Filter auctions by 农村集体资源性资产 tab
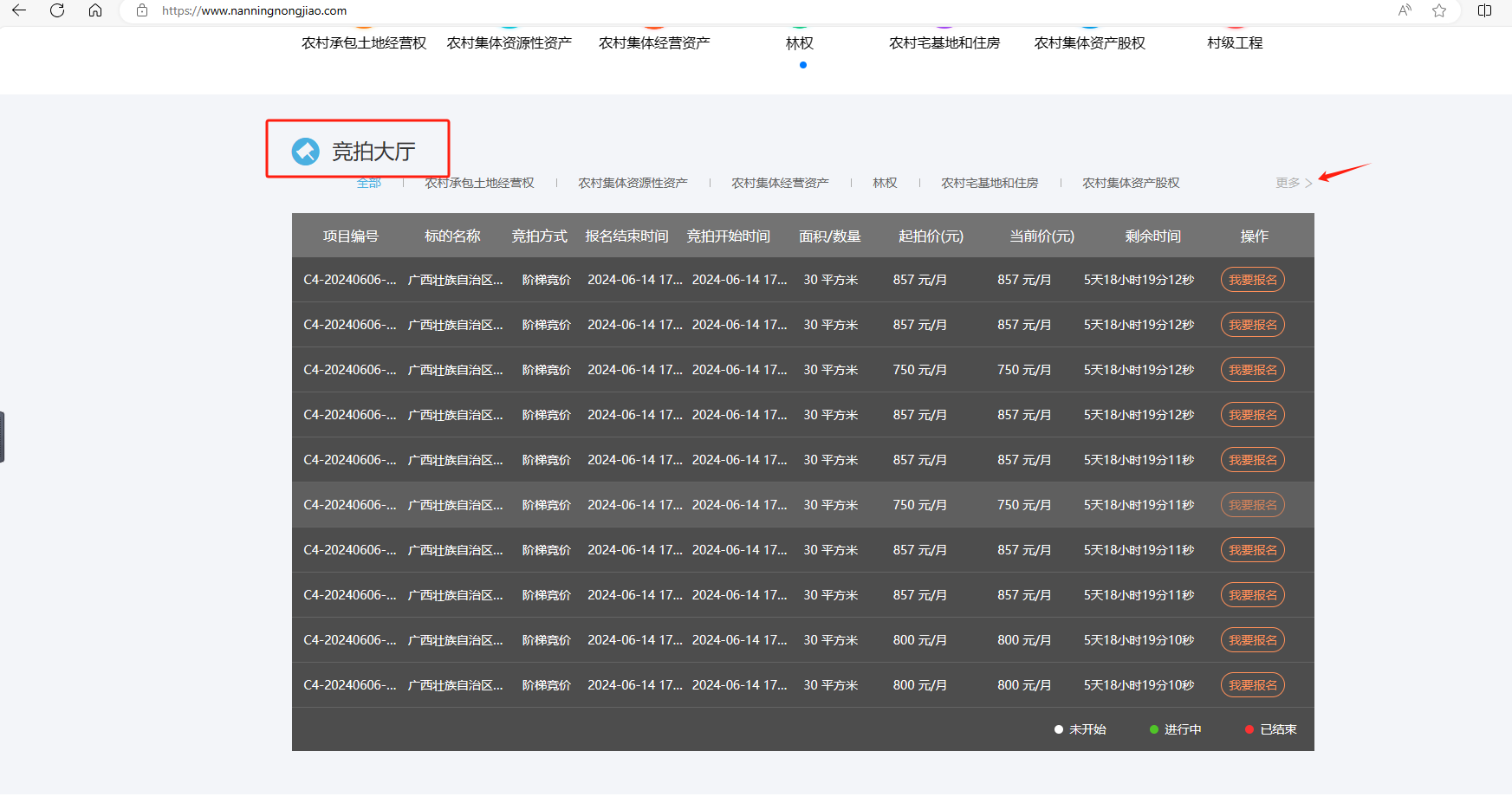1512x803 pixels. [x=633, y=183]
